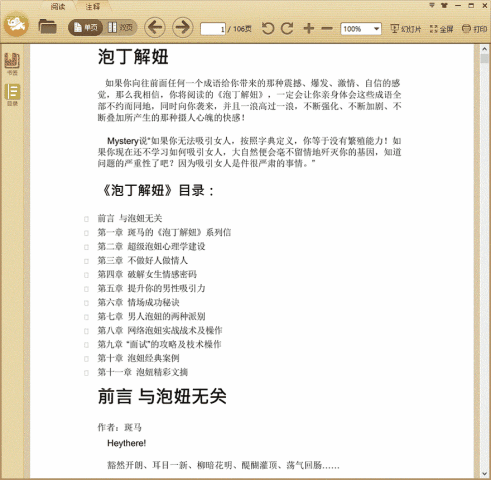Zoom out with the minus icon
This screenshot has height=480, width=491.
click(x=327, y=29)
